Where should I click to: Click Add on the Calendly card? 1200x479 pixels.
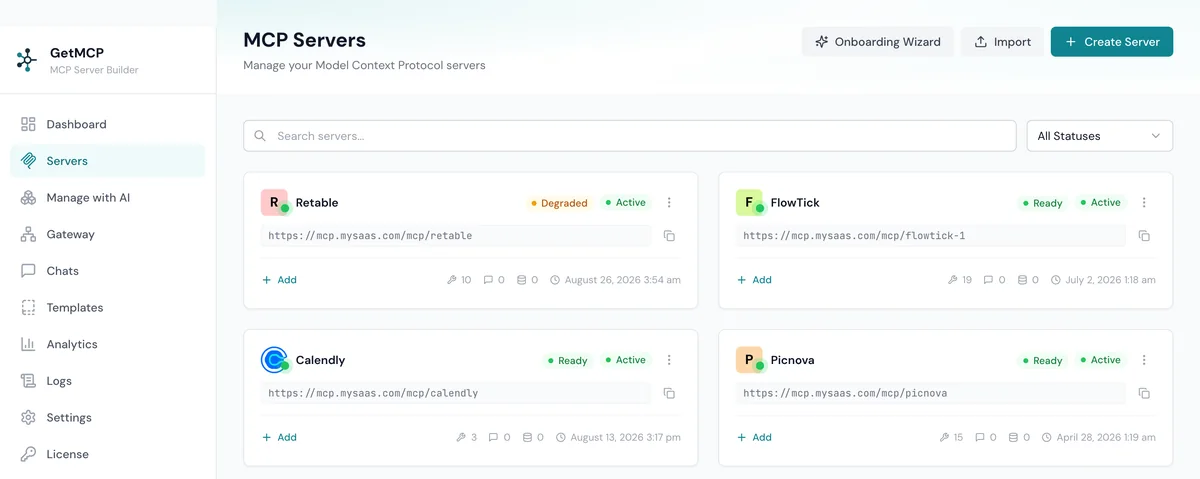(x=279, y=437)
